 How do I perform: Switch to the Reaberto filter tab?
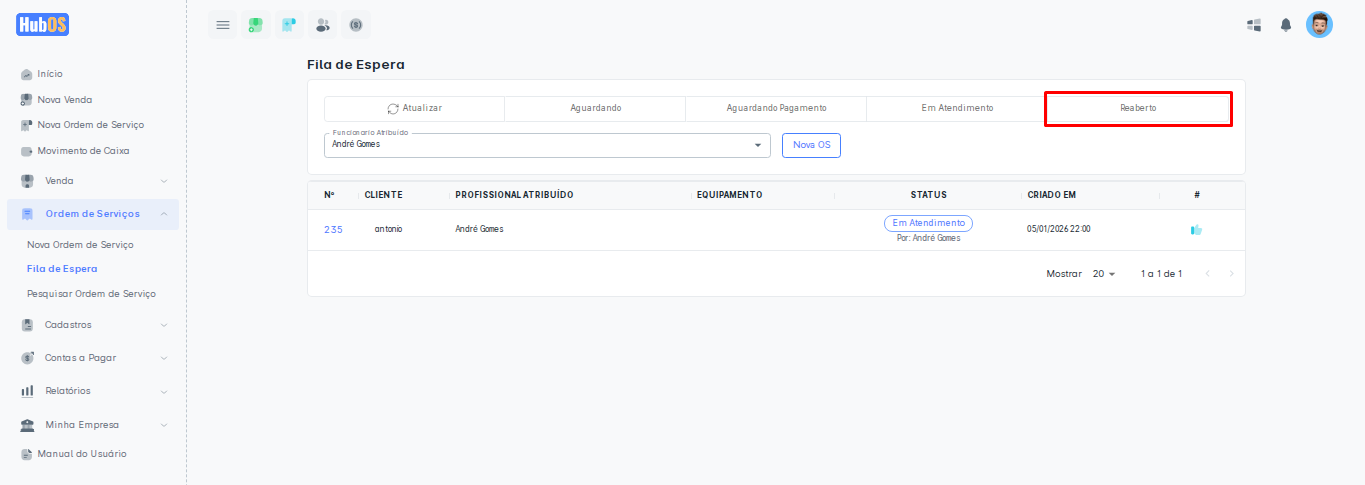tap(1138, 108)
